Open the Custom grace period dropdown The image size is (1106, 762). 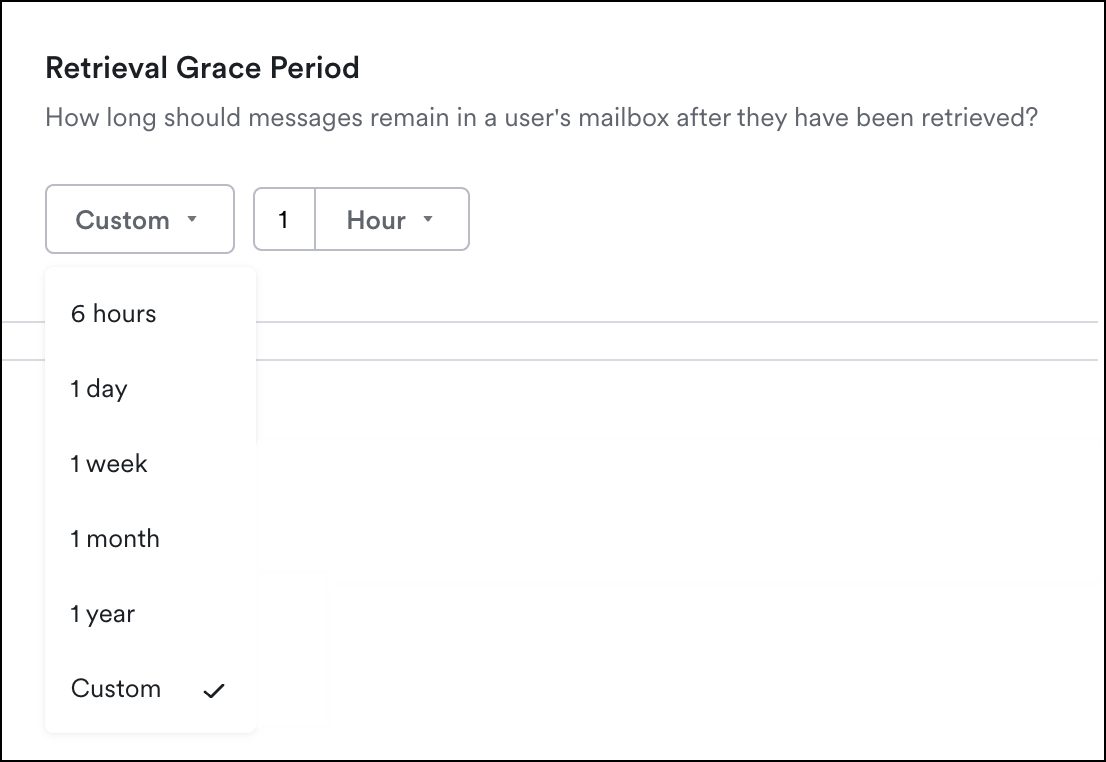140,219
